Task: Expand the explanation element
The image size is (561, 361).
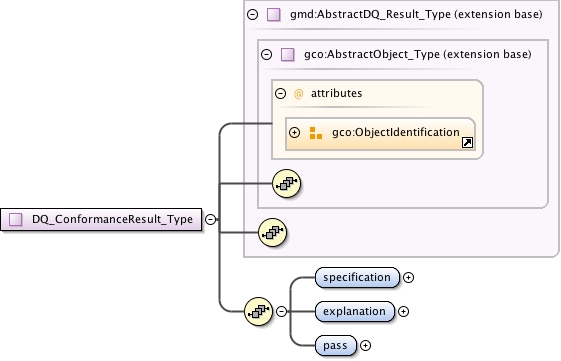Action: click(404, 311)
